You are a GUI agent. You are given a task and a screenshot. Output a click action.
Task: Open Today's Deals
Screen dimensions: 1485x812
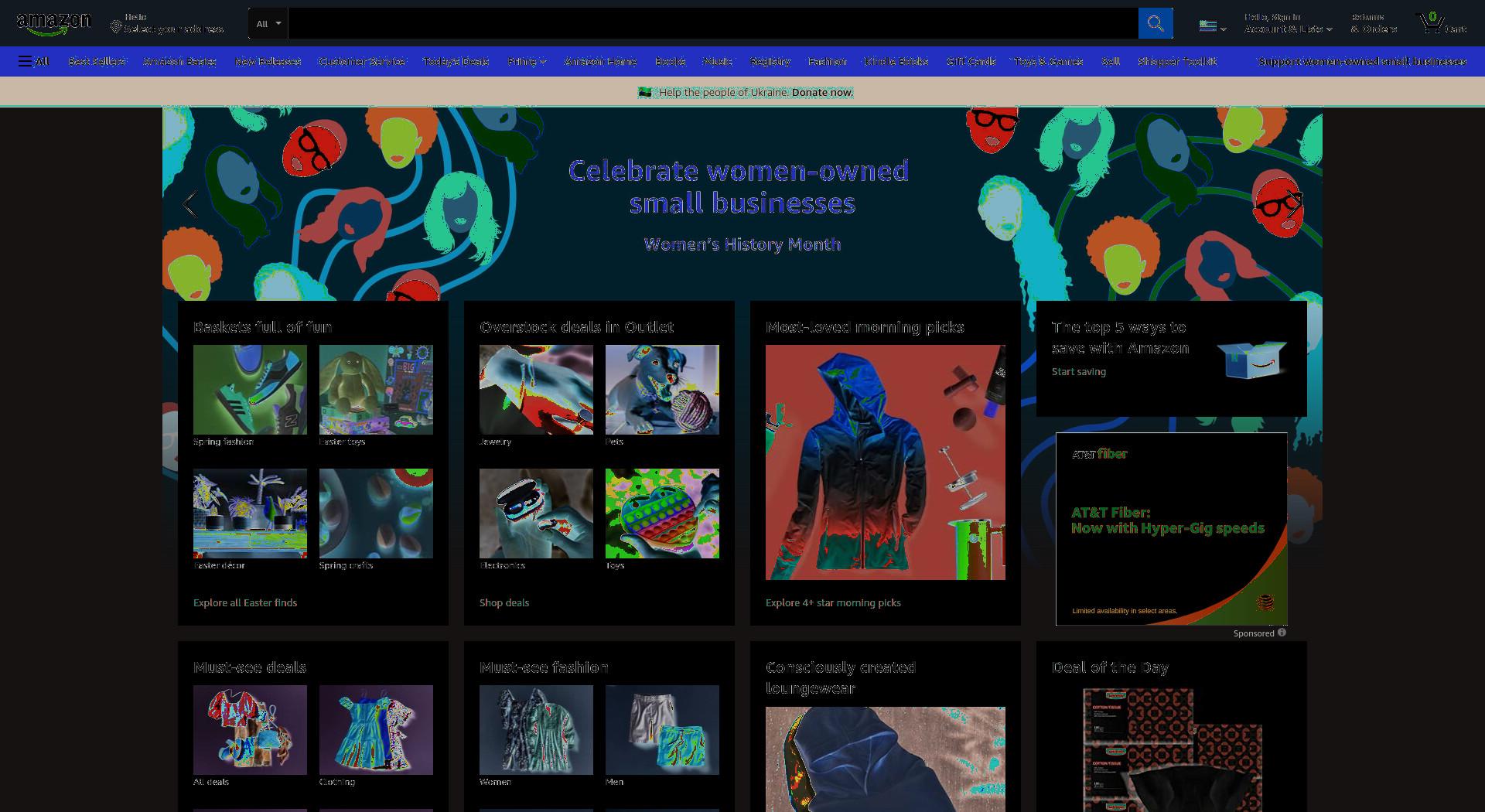point(456,61)
